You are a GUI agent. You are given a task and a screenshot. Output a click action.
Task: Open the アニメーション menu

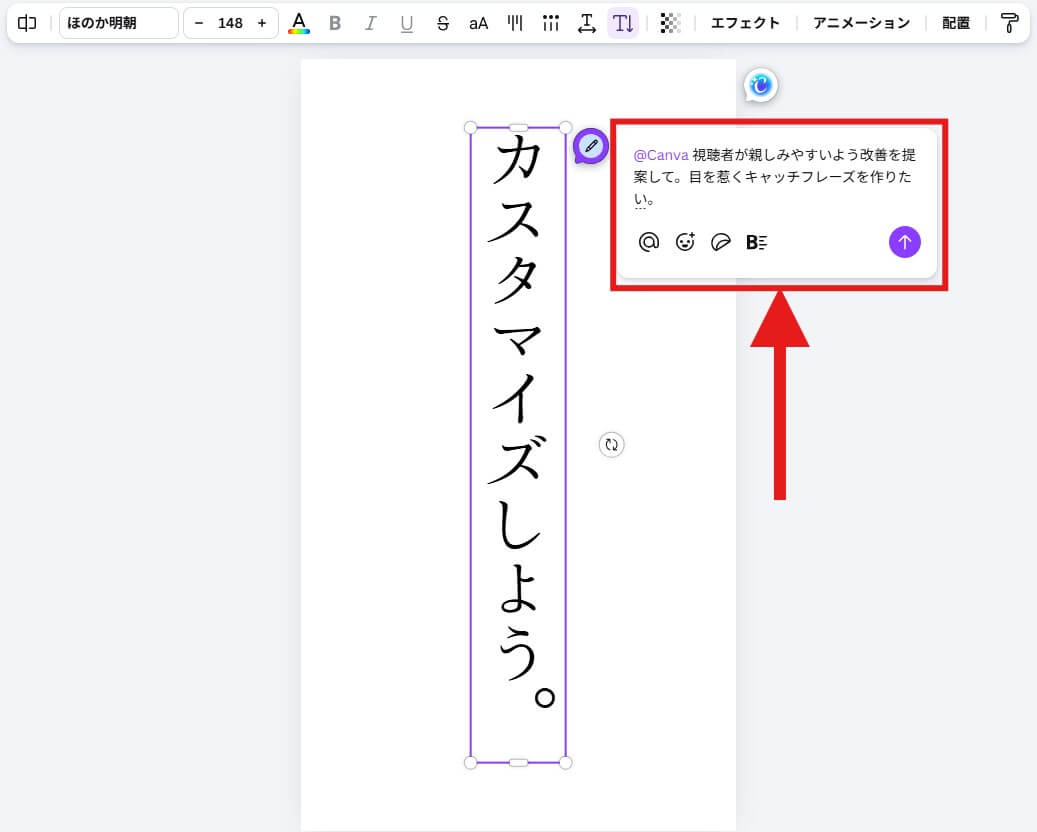(x=861, y=23)
